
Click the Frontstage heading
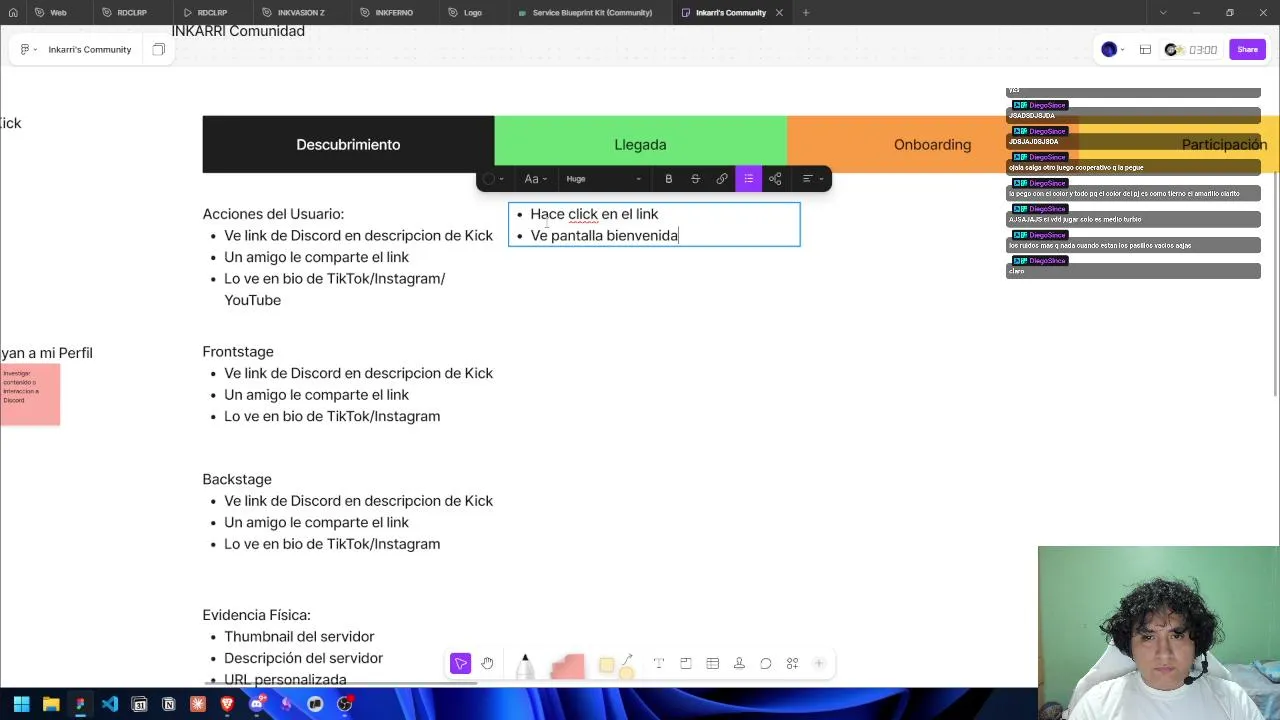pos(238,352)
